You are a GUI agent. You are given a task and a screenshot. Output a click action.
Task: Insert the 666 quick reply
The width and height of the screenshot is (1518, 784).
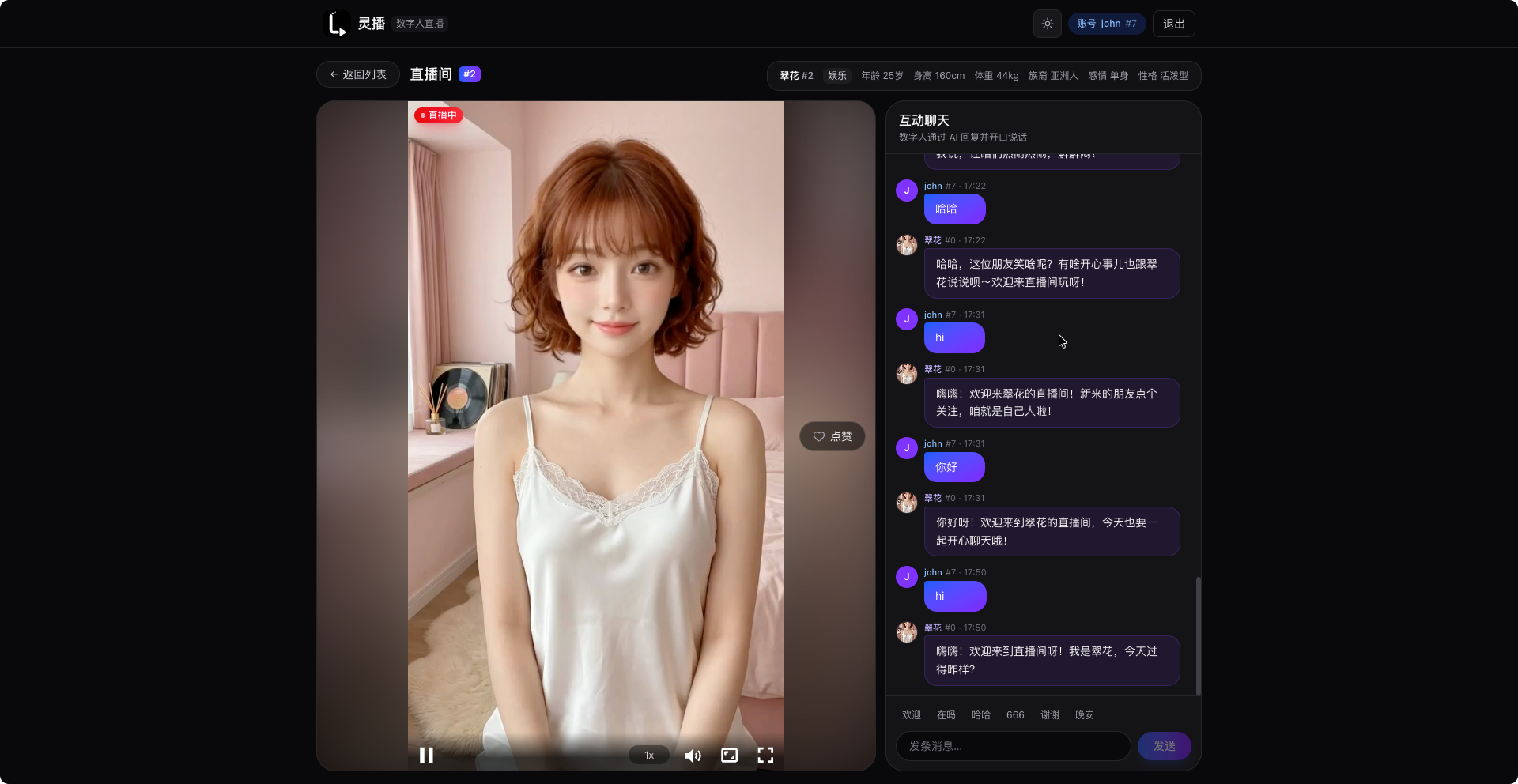tap(1015, 715)
